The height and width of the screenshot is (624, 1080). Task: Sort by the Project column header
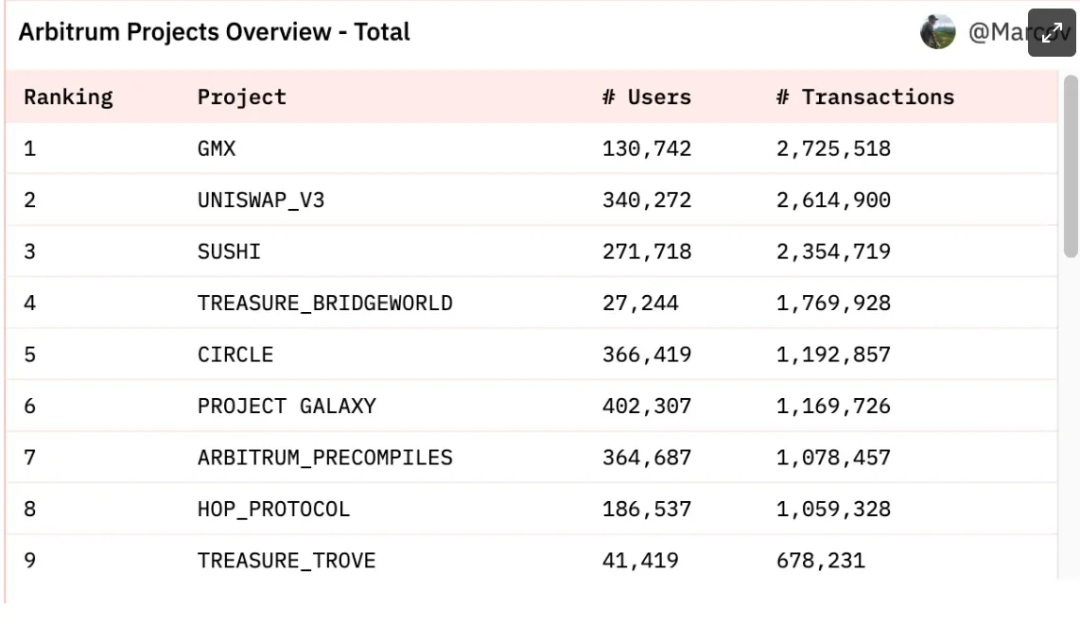pyautogui.click(x=242, y=97)
